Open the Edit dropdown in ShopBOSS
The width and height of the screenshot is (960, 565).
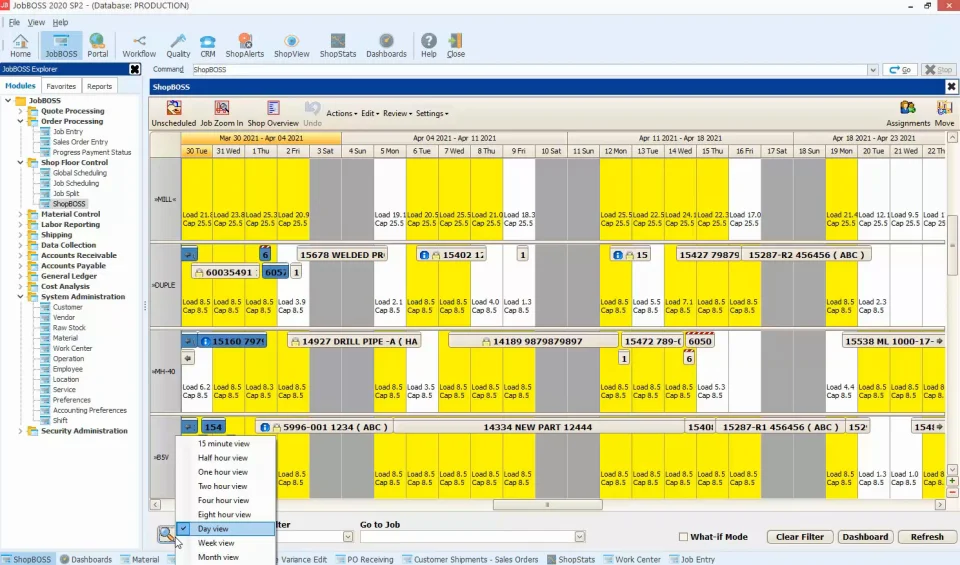pos(370,113)
